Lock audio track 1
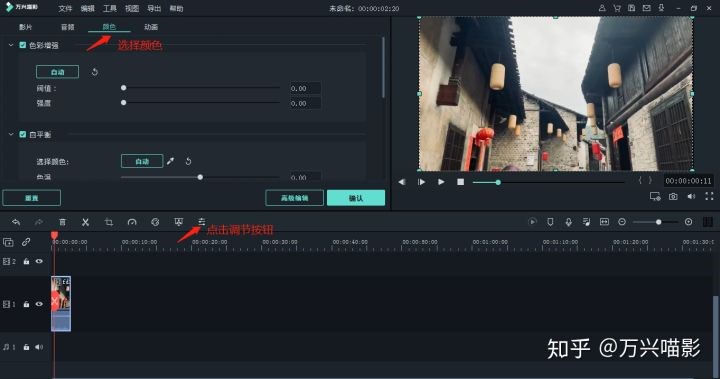 26,347
